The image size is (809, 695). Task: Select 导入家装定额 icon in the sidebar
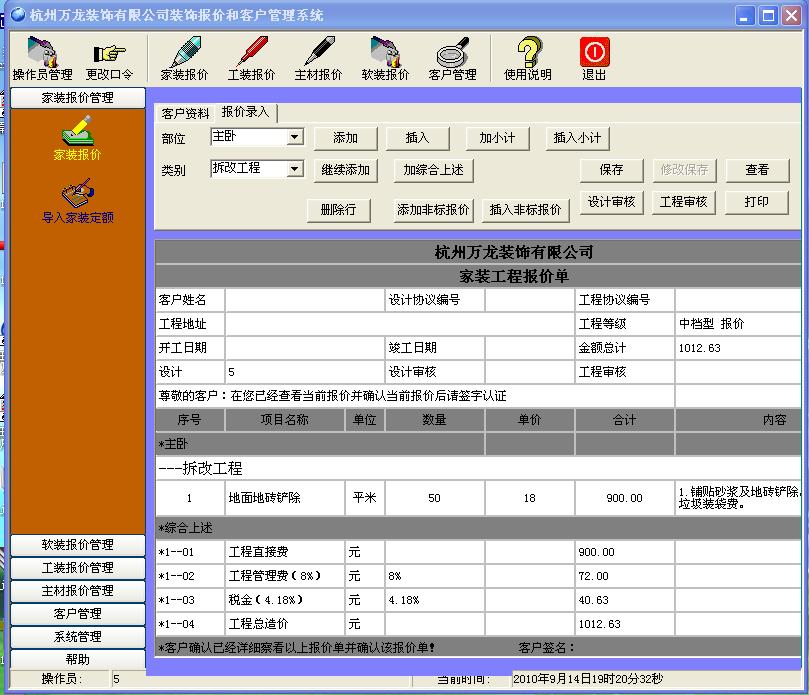coord(77,201)
